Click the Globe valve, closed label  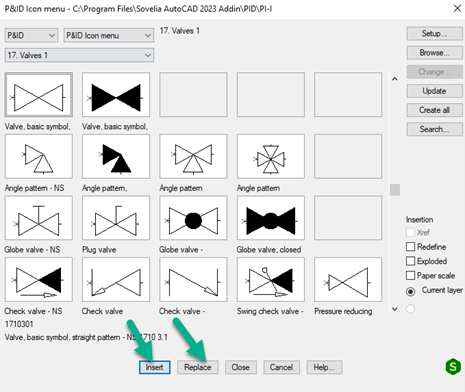[269, 250]
